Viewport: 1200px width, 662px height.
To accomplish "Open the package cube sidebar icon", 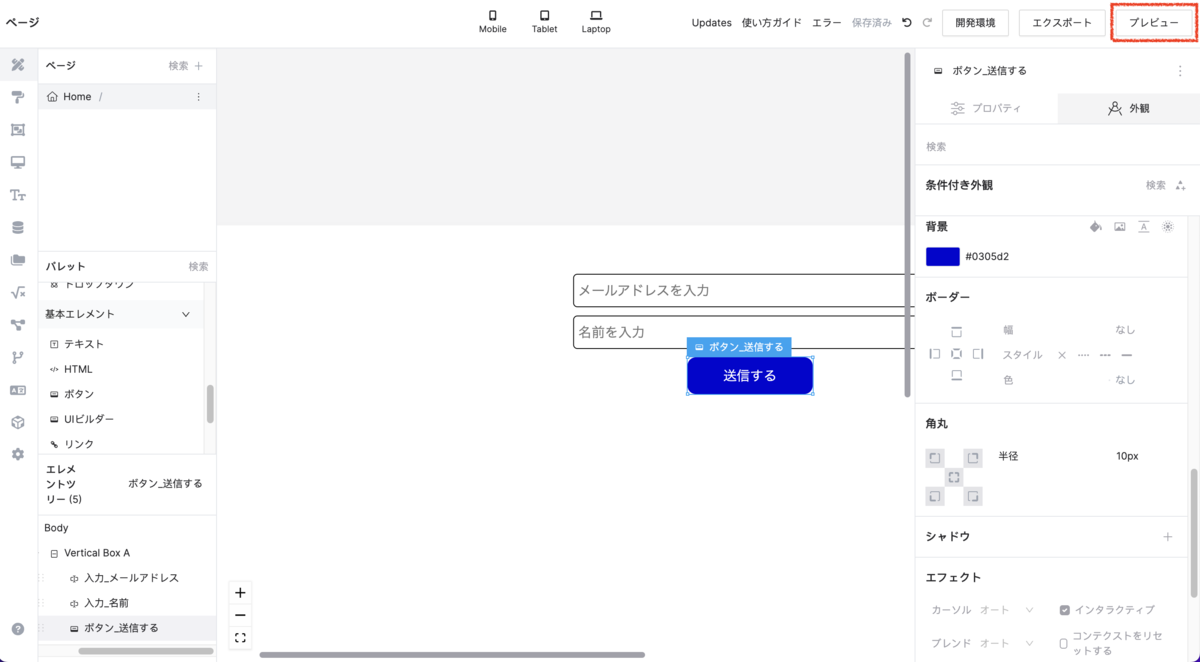I will pyautogui.click(x=18, y=422).
